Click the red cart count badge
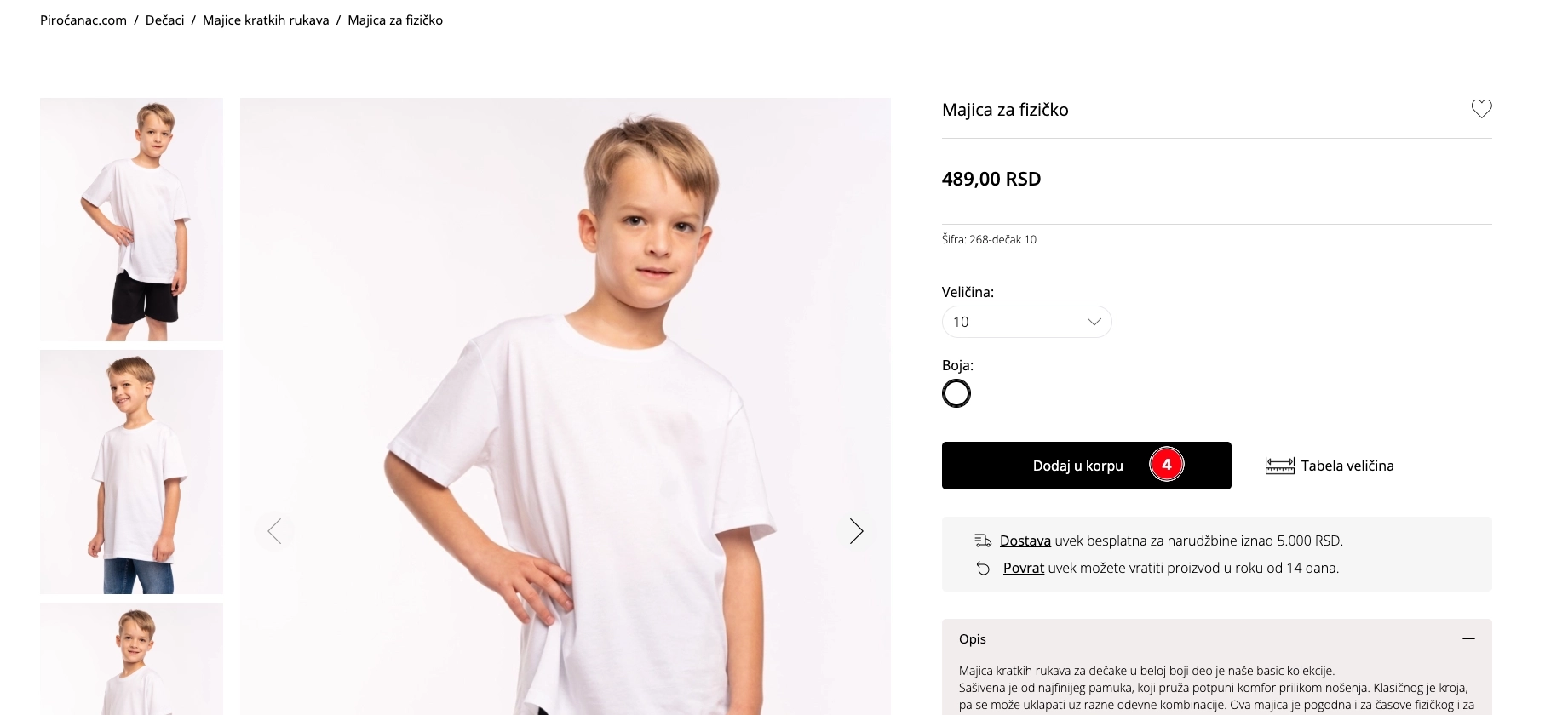Viewport: 1568px width, 715px height. coord(1166,465)
